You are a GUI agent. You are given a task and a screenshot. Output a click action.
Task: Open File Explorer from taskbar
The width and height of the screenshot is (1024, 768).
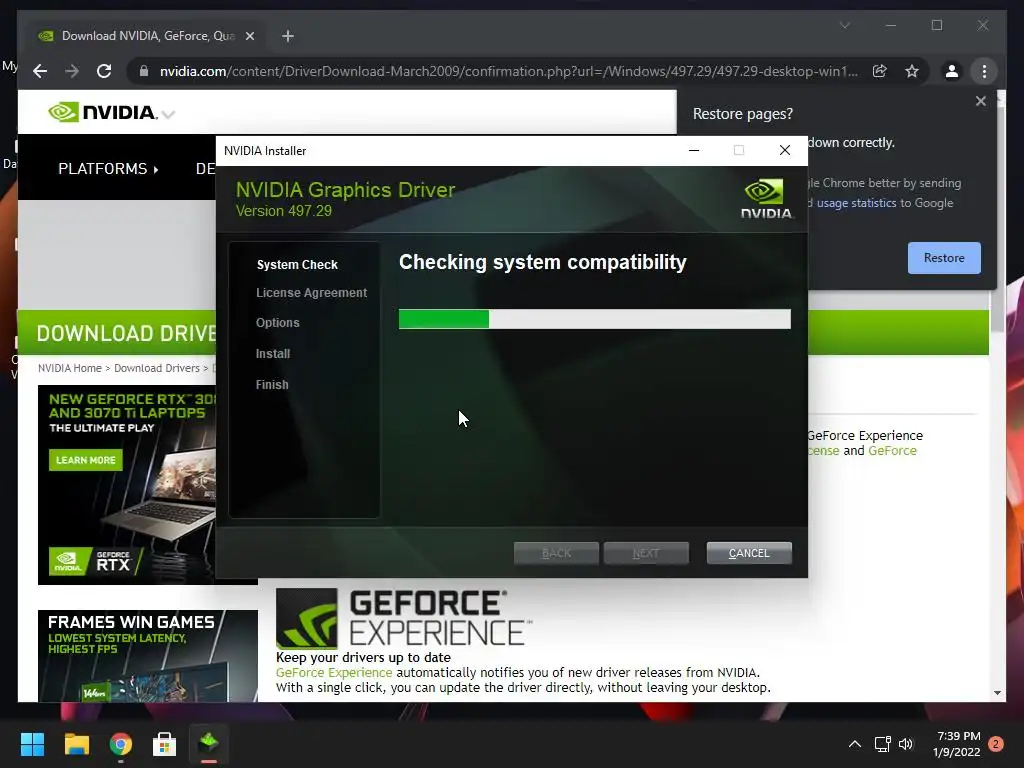tap(76, 744)
